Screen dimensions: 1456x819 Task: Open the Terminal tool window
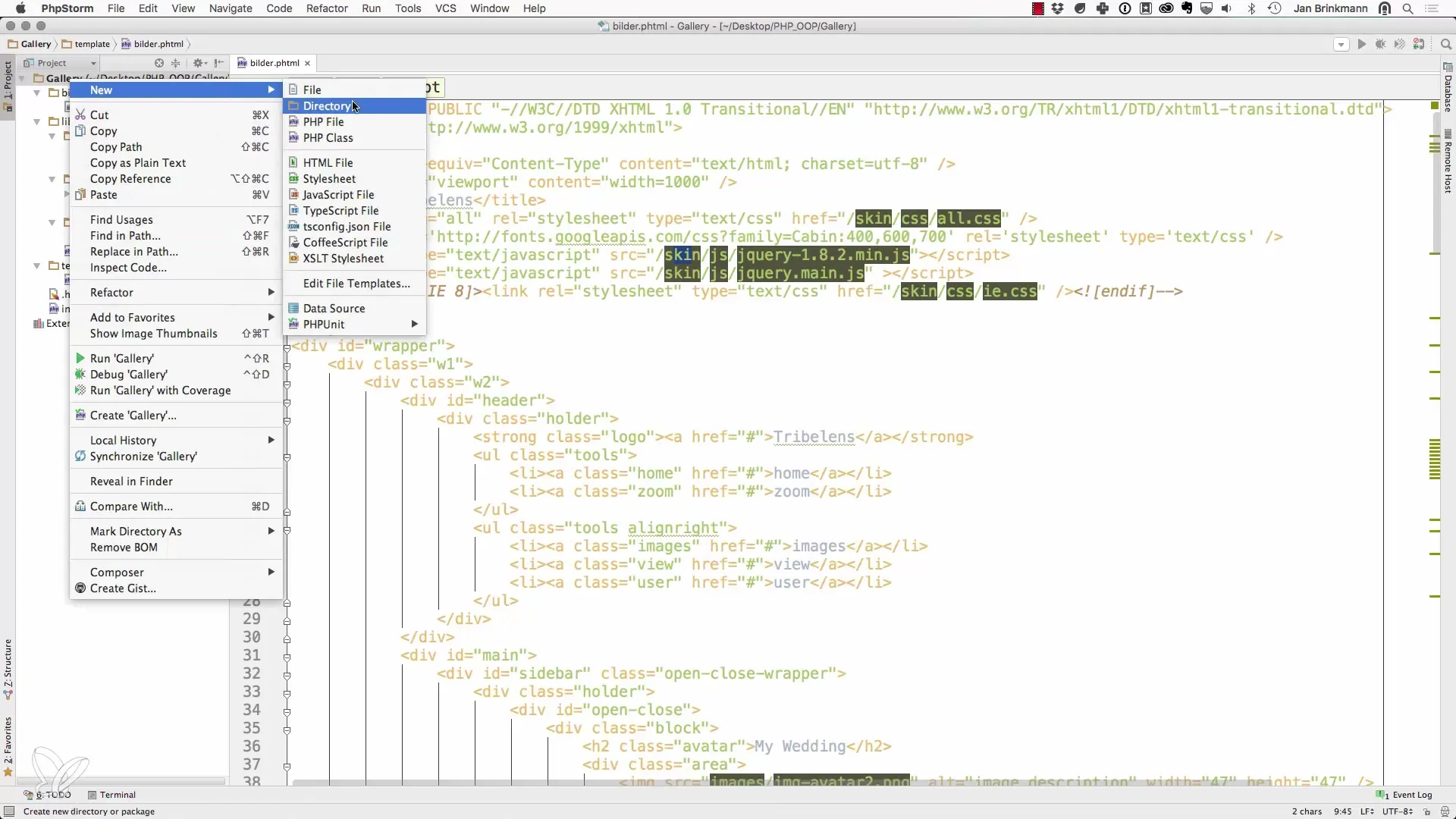(111, 795)
